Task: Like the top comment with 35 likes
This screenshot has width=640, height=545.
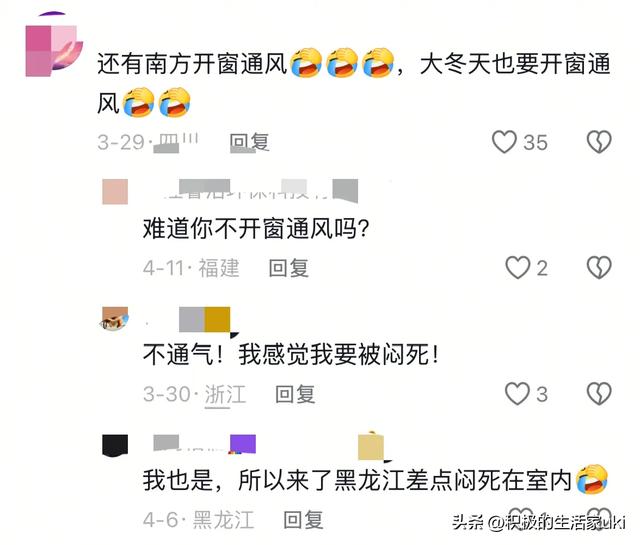Action: 504,142
